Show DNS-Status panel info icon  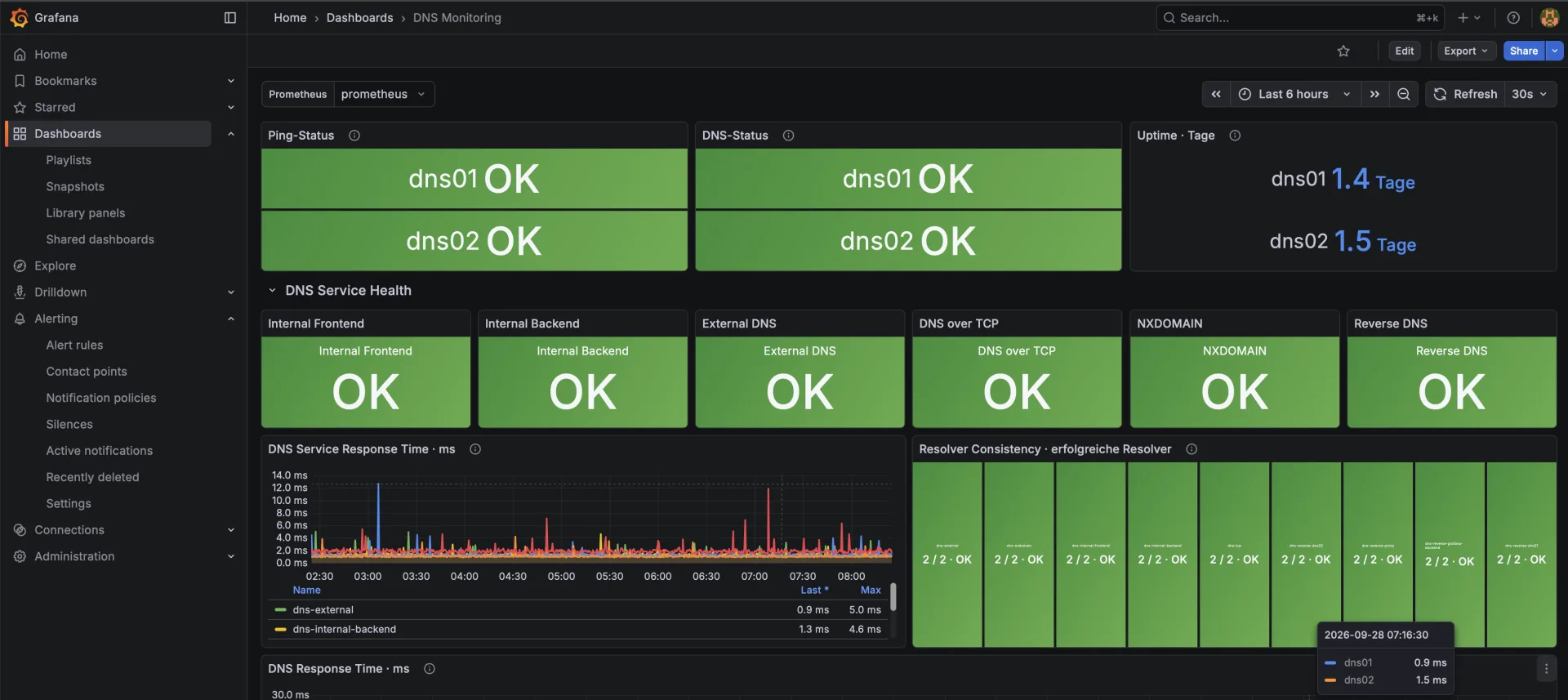(788, 136)
